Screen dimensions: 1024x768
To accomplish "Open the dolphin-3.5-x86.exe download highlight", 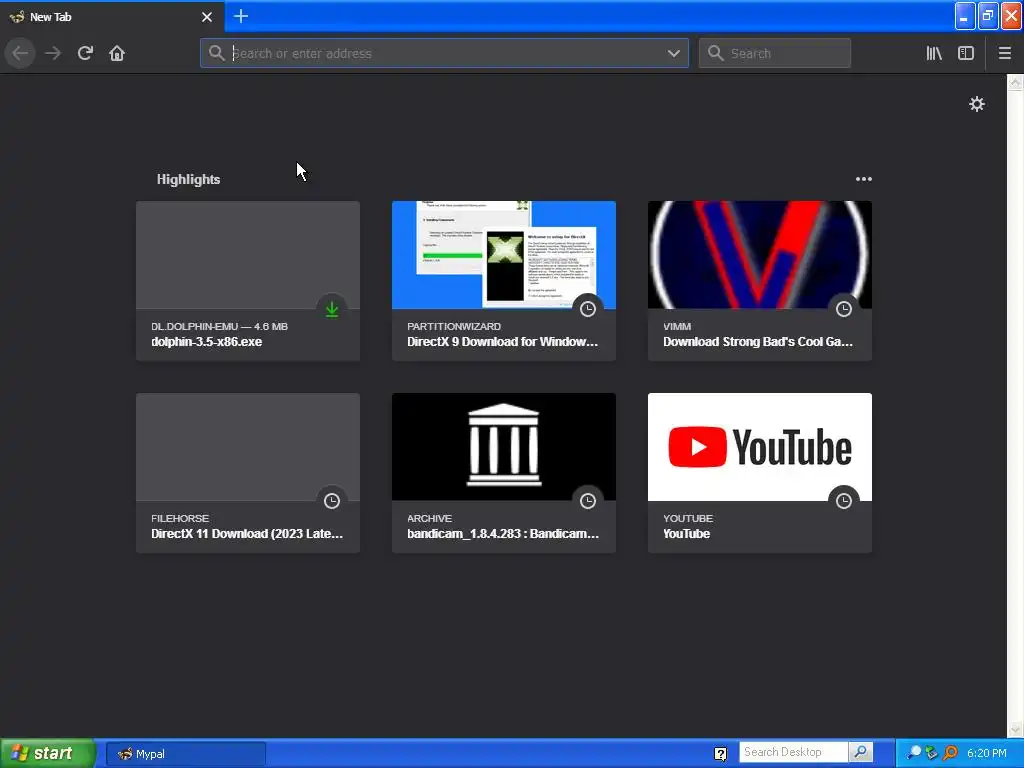I will click(x=248, y=281).
